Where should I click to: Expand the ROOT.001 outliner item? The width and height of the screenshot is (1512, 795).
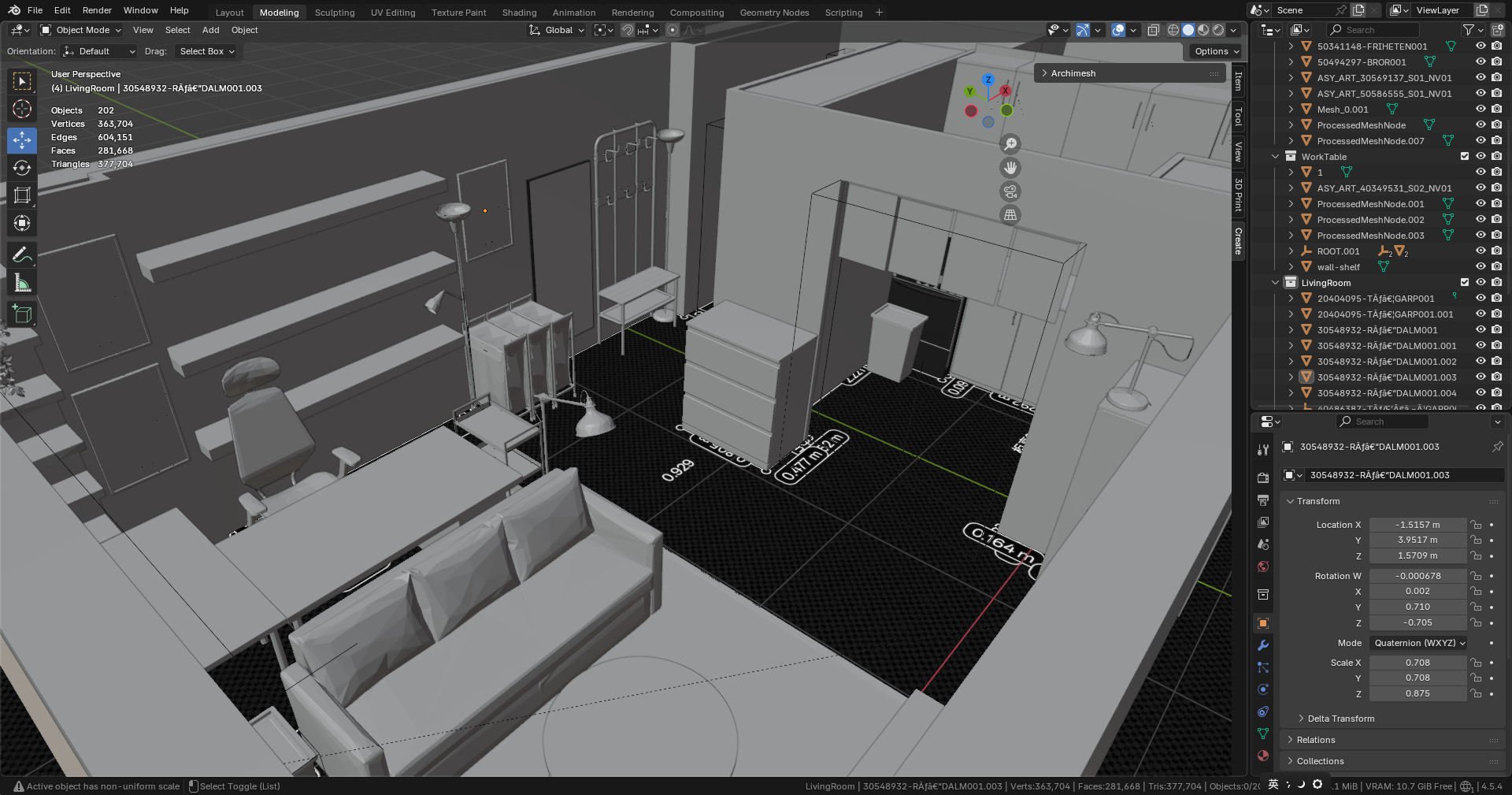[1291, 251]
